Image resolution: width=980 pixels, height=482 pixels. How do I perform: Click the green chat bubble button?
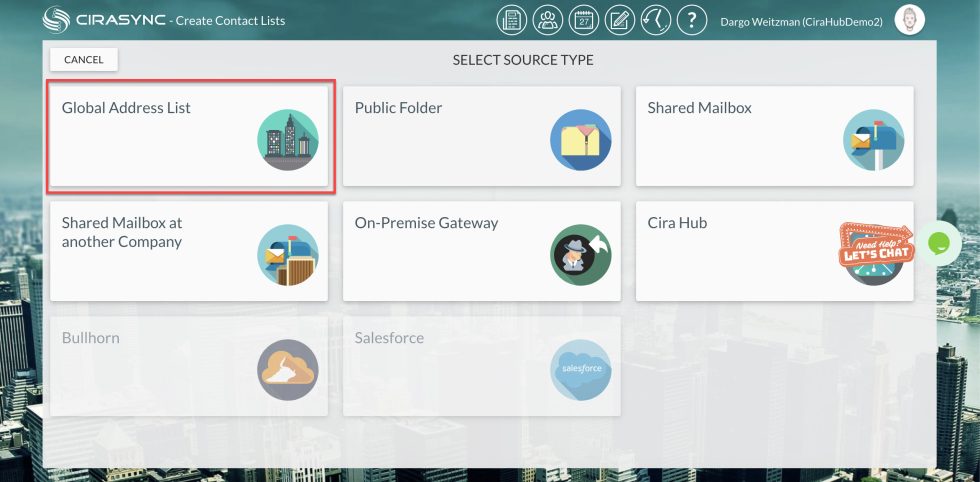pyautogui.click(x=939, y=243)
